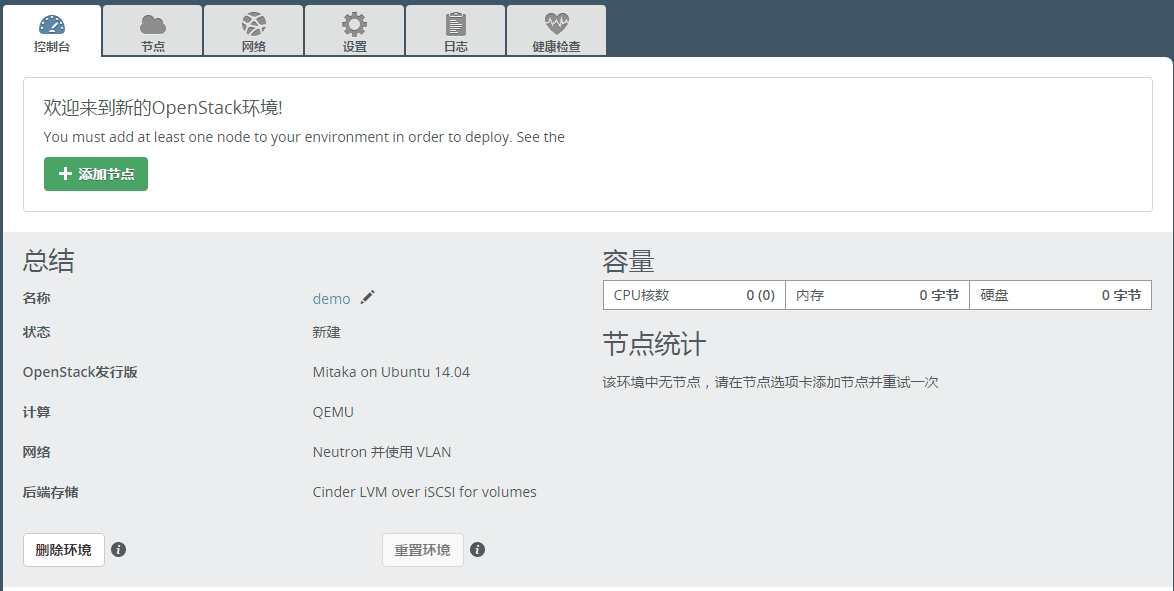Image resolution: width=1174 pixels, height=591 pixels.
Task: Click the 内存 memory capacity cell
Action: (877, 295)
